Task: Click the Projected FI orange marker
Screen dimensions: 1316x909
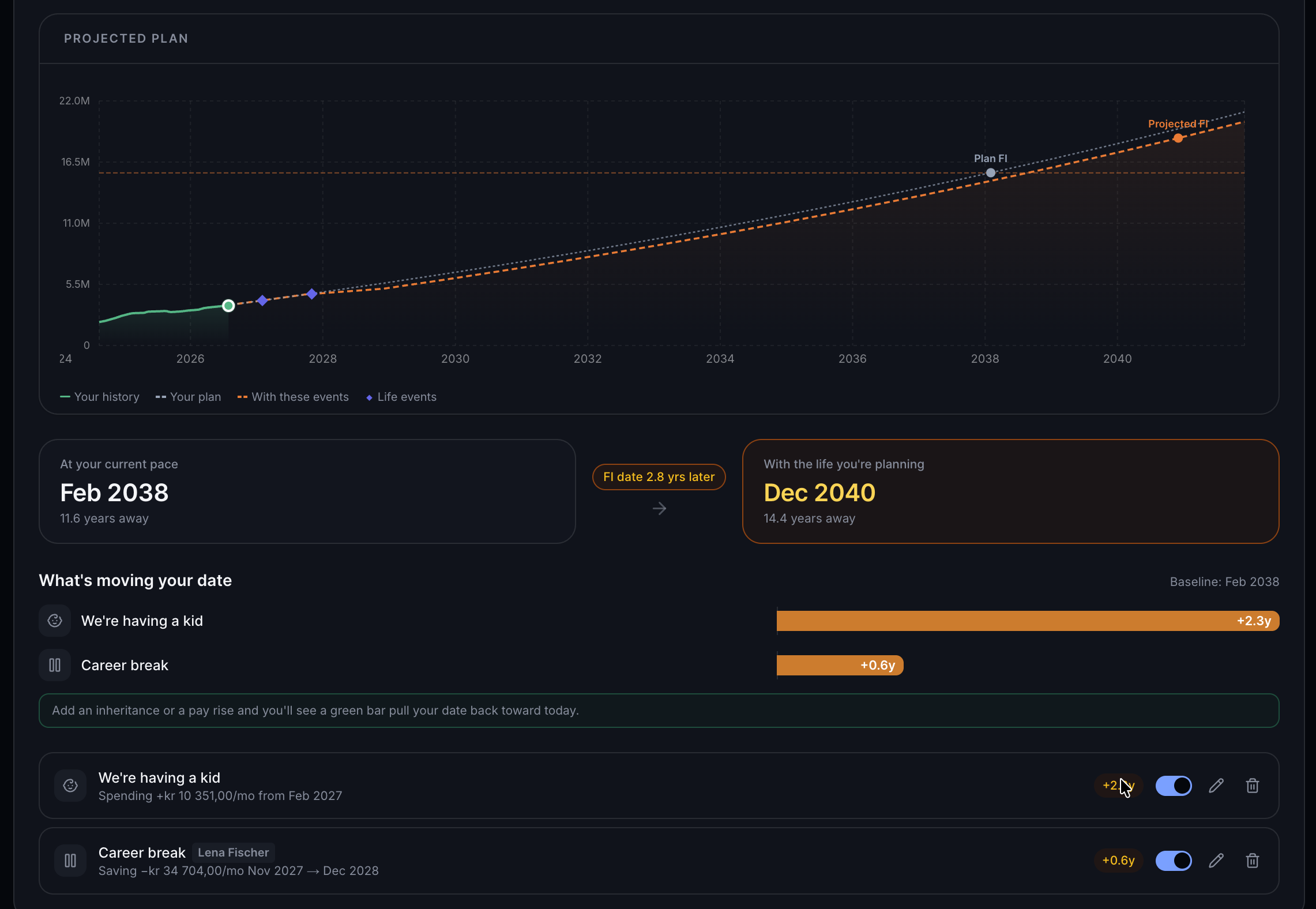Action: 1178,138
